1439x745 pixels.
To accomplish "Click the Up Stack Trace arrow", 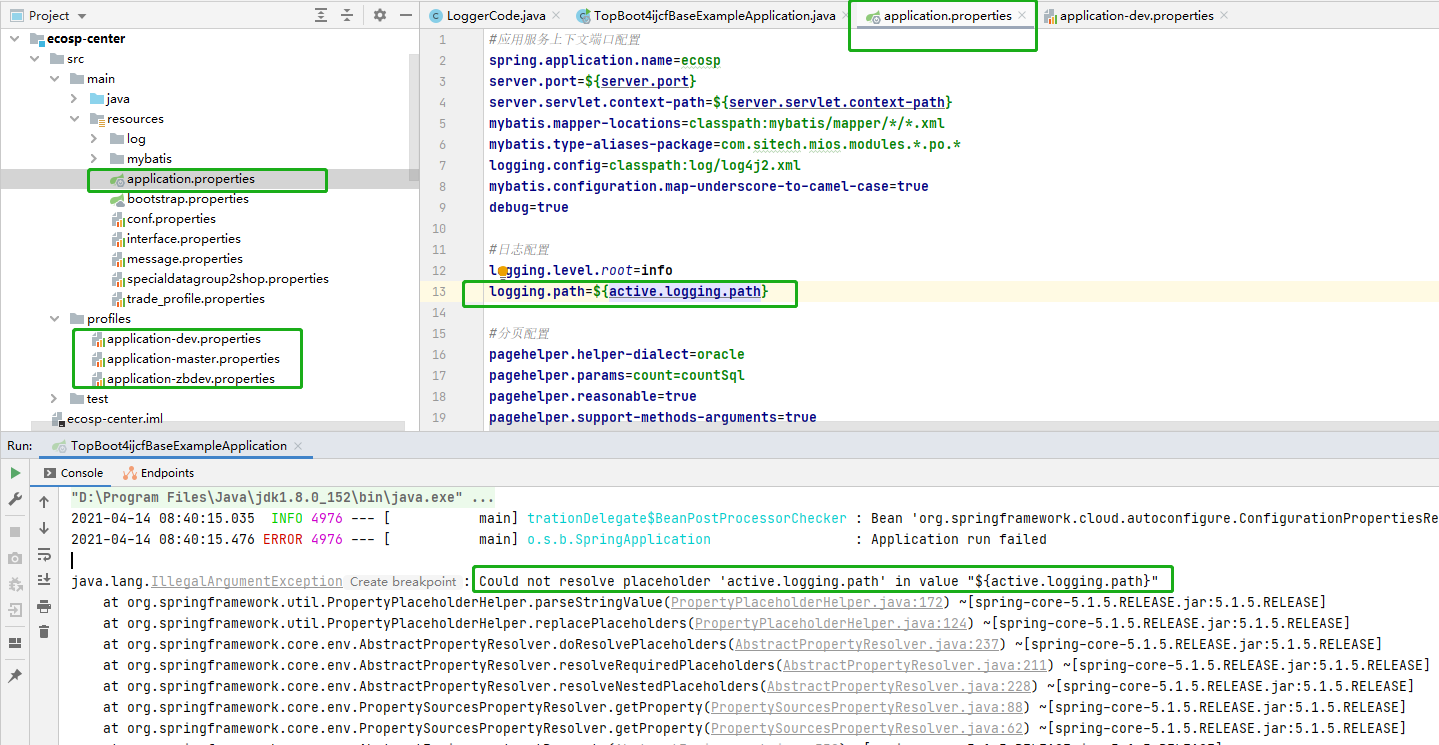I will coord(44,502).
